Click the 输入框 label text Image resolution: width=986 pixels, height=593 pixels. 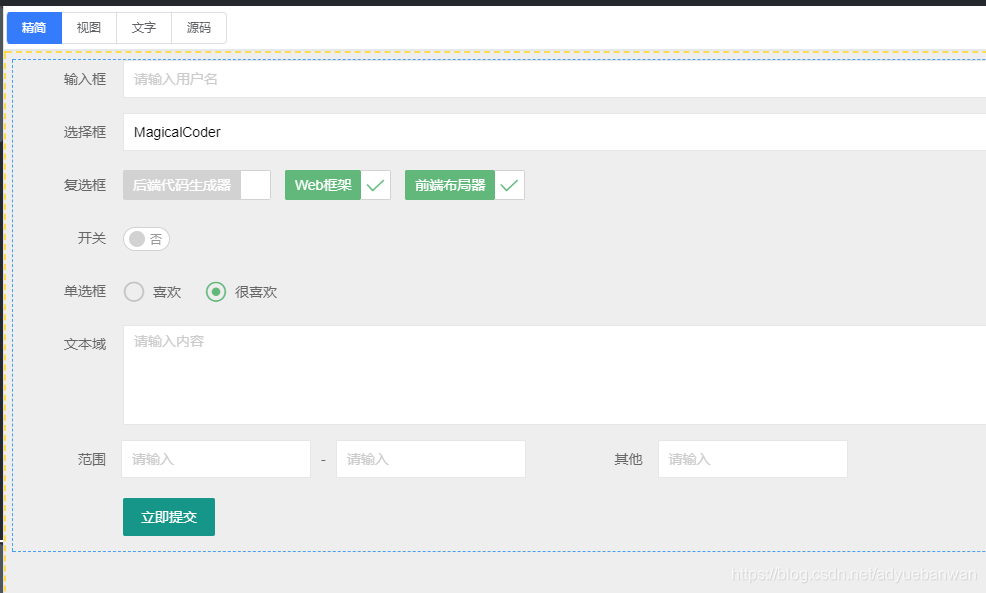(85, 79)
